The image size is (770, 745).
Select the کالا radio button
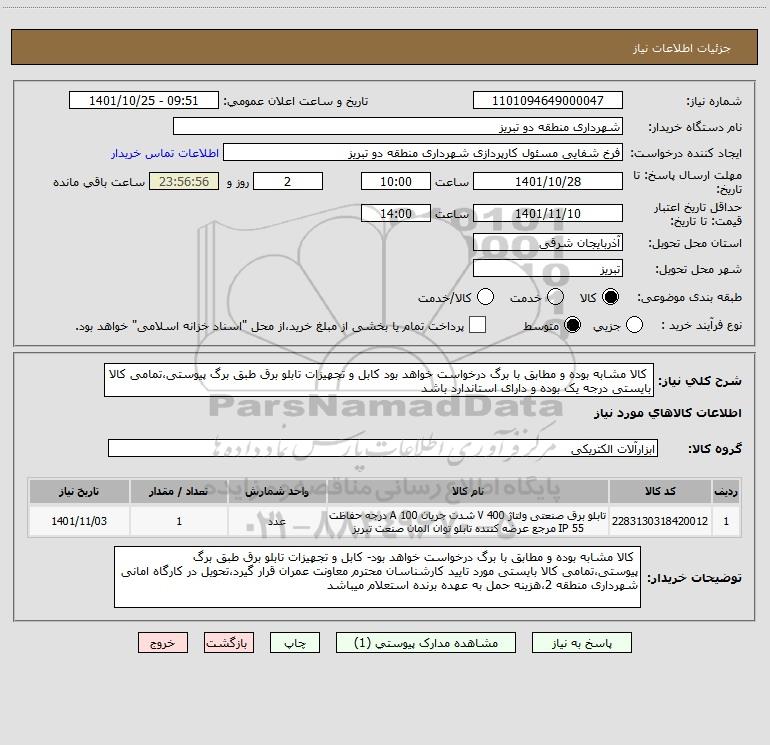[x=610, y=297]
